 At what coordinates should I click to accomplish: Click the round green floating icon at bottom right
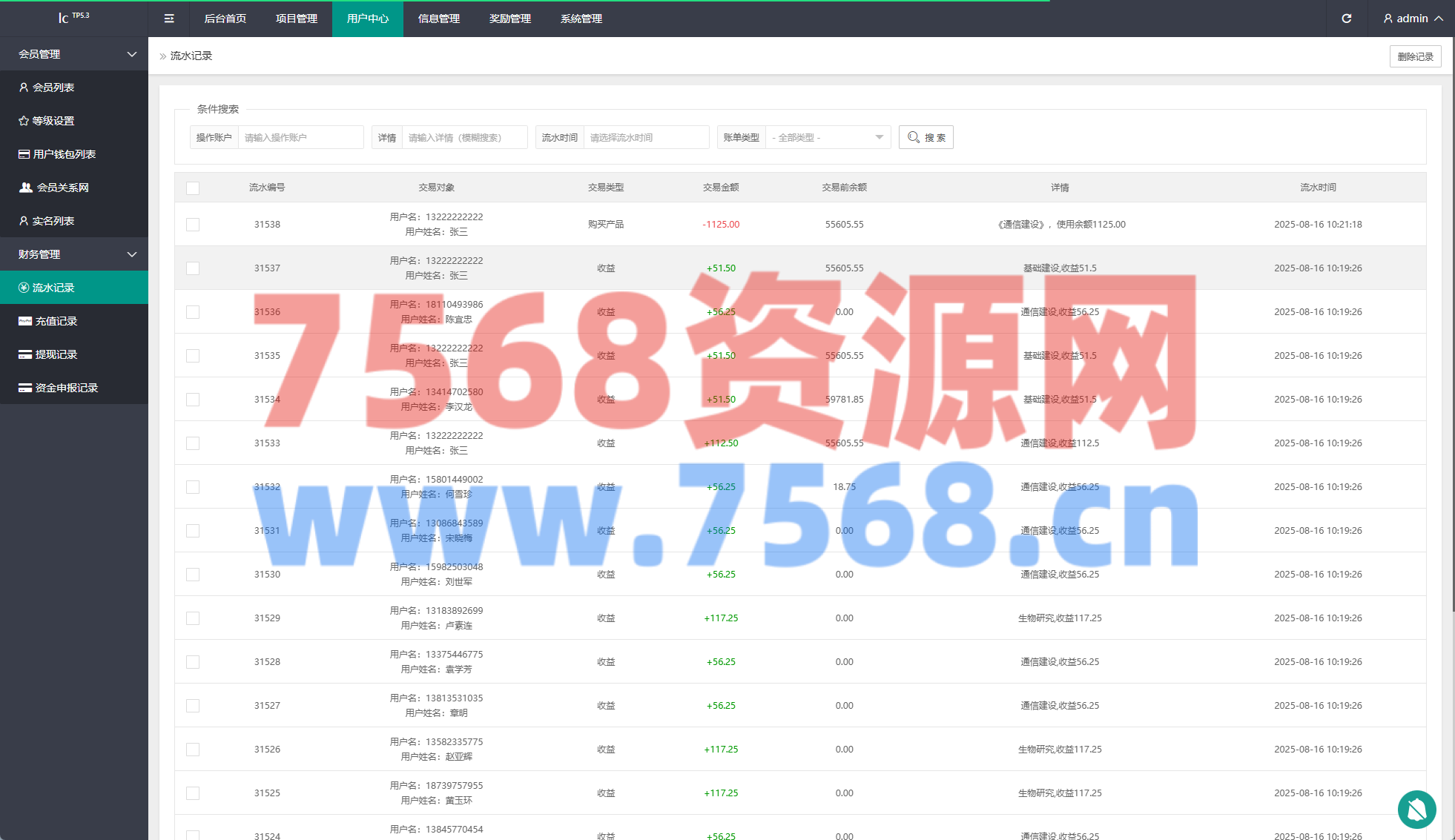click(1416, 810)
